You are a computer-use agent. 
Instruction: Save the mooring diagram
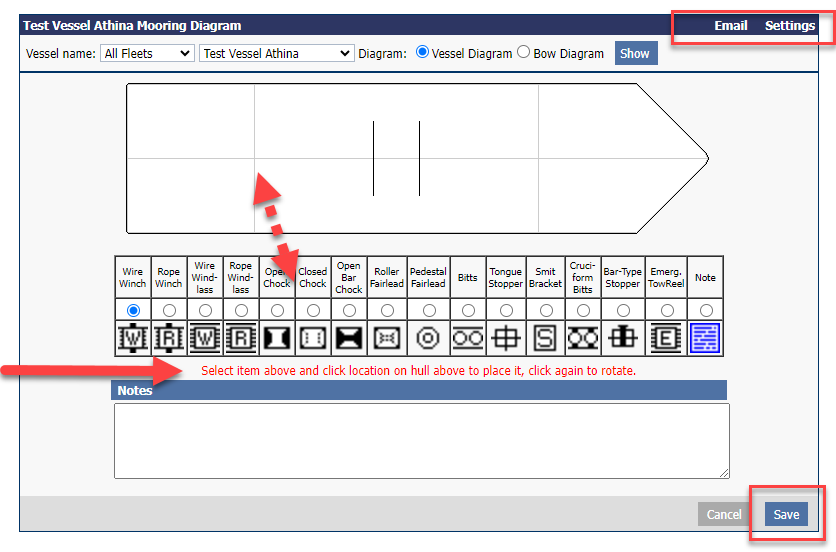pos(786,514)
